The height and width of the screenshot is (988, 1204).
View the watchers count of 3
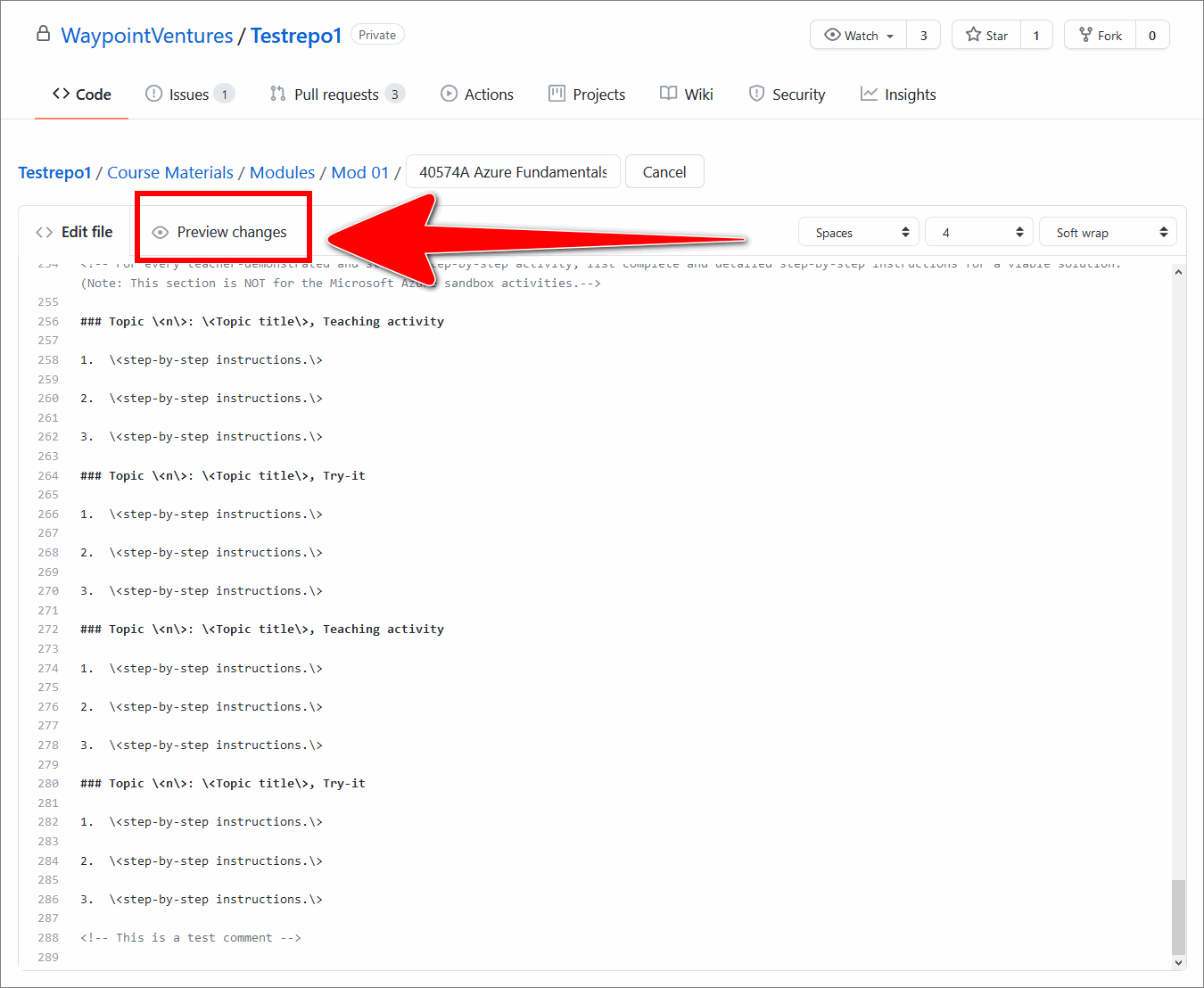(x=924, y=35)
